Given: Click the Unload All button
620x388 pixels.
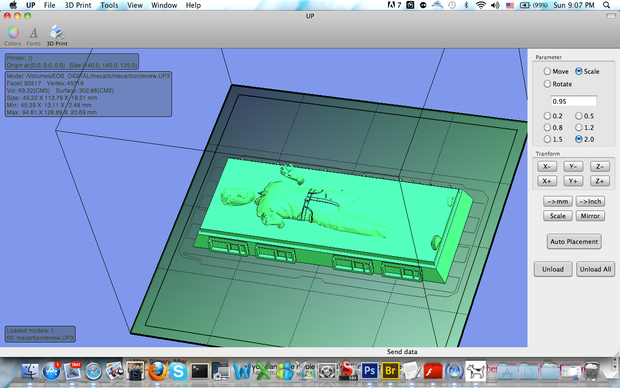Looking at the screenshot, I should [595, 269].
